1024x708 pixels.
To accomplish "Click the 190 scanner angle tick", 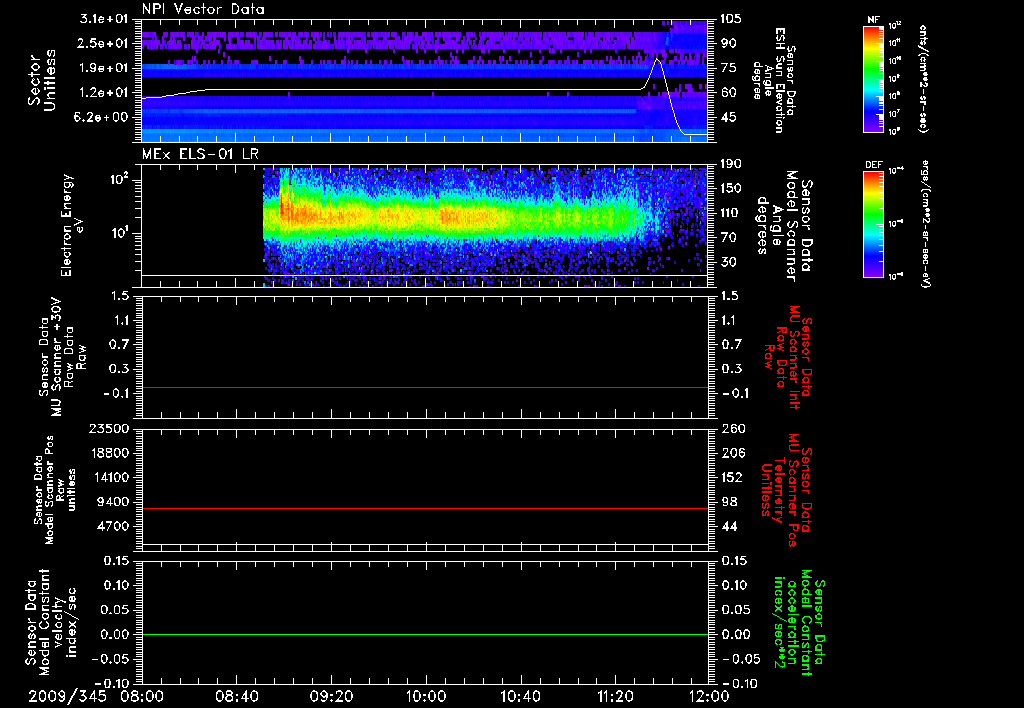I will tap(730, 164).
